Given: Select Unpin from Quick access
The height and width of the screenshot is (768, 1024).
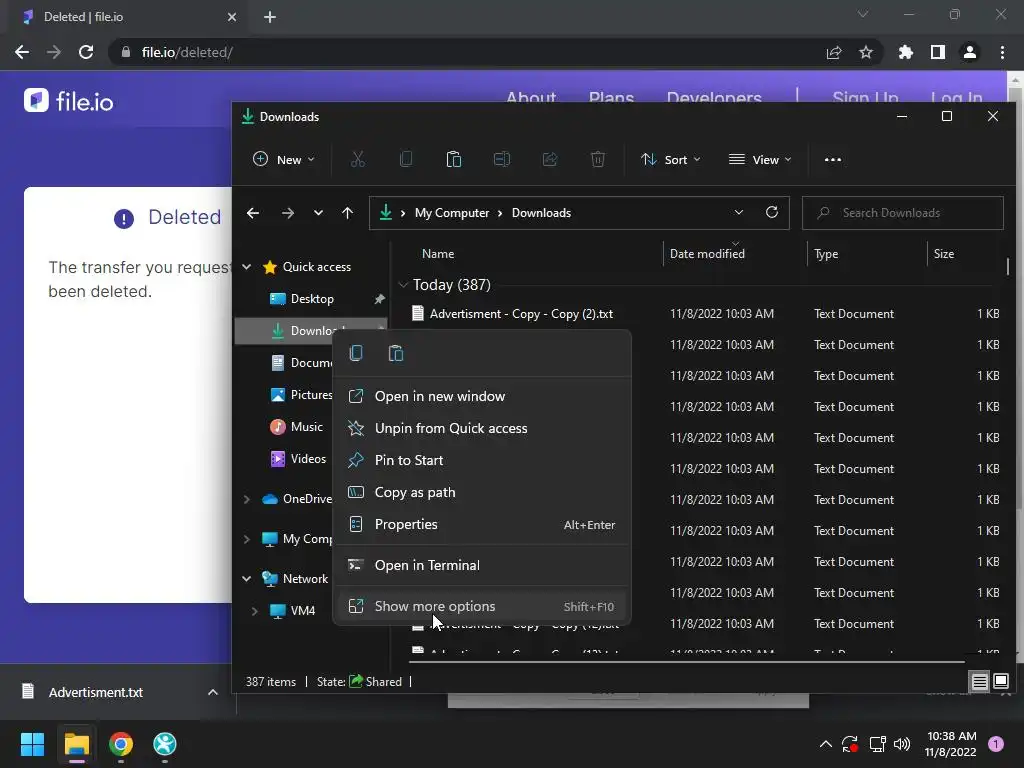Looking at the screenshot, I should point(483,428).
